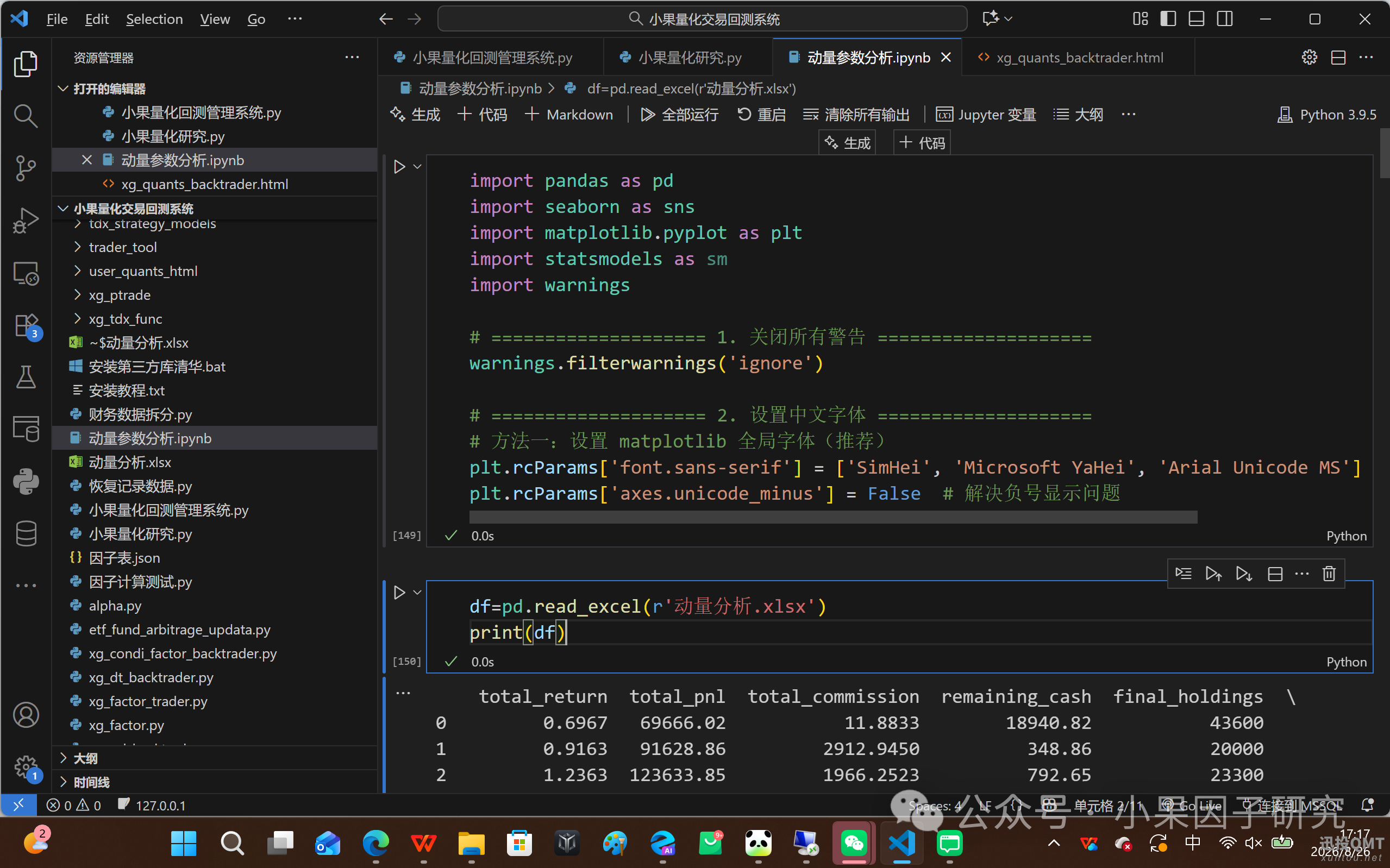Open the Copilot chat menu
The height and width of the screenshot is (868, 1390).
[x=997, y=19]
